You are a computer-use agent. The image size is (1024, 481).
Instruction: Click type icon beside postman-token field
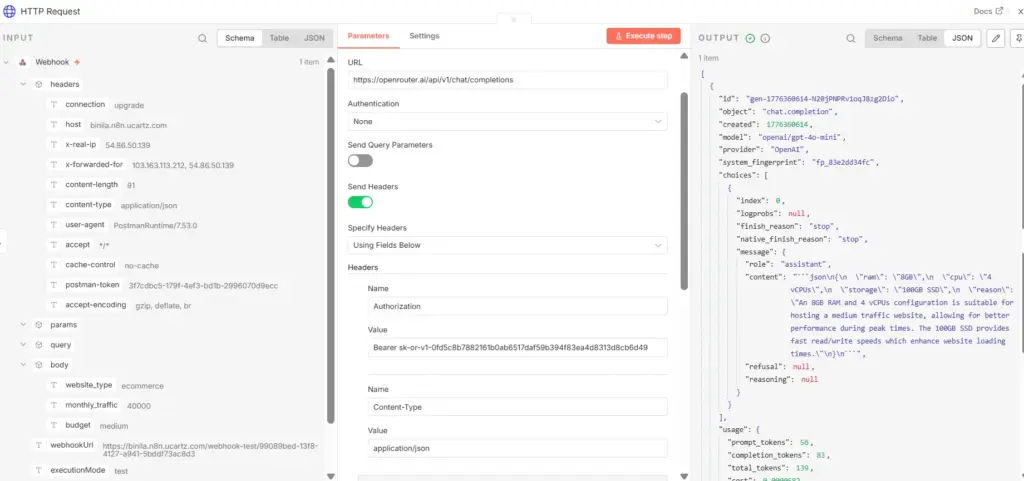[54, 285]
